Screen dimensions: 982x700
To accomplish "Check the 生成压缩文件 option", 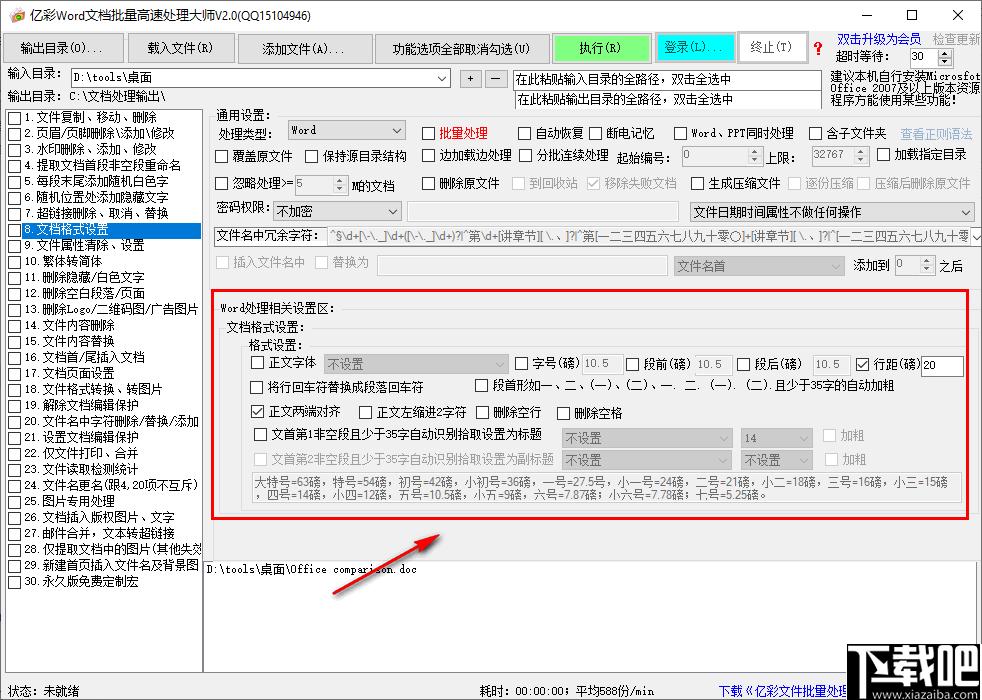I will 697,183.
